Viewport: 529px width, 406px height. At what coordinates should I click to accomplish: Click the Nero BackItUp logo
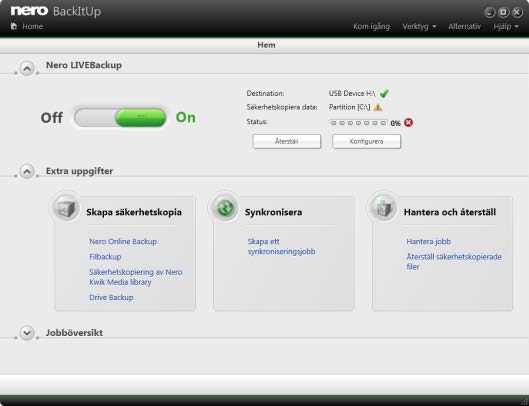click(x=56, y=11)
